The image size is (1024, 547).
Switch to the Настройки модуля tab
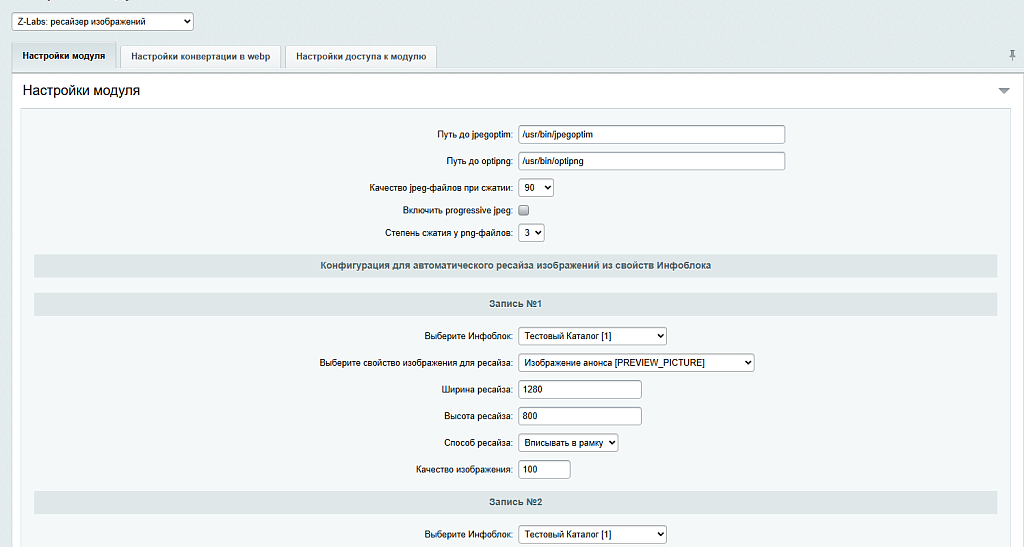pyautogui.click(x=64, y=56)
